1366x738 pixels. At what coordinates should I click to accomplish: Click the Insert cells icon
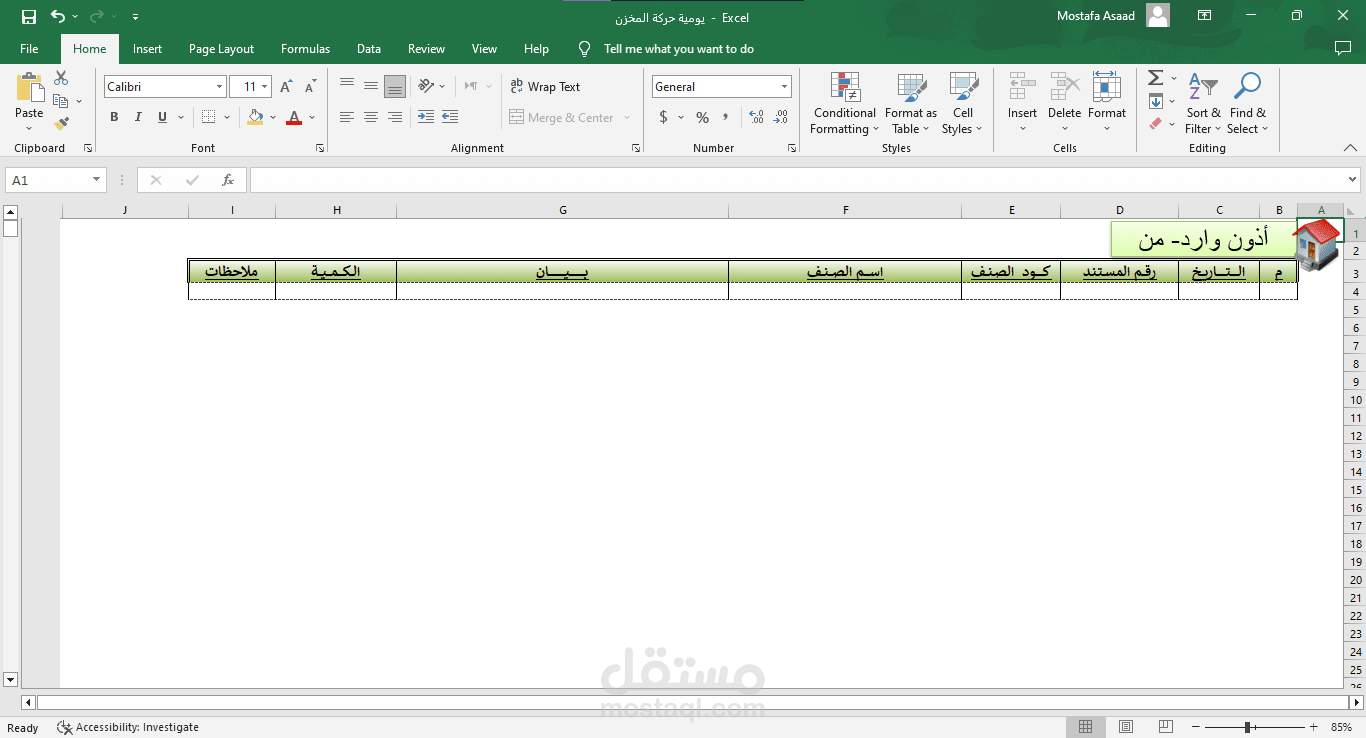click(x=1022, y=87)
